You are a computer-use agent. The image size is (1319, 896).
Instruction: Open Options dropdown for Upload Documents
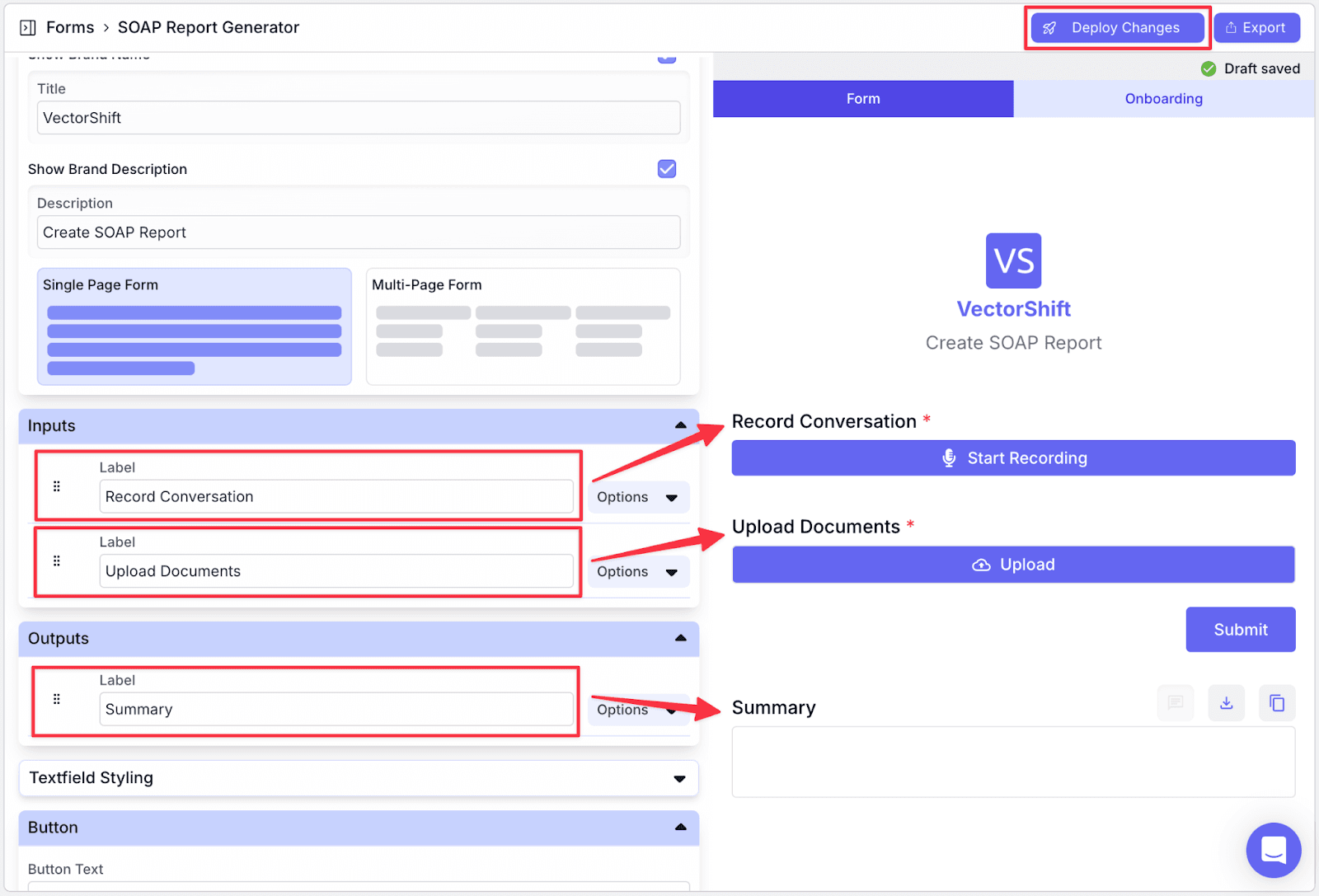pyautogui.click(x=638, y=572)
